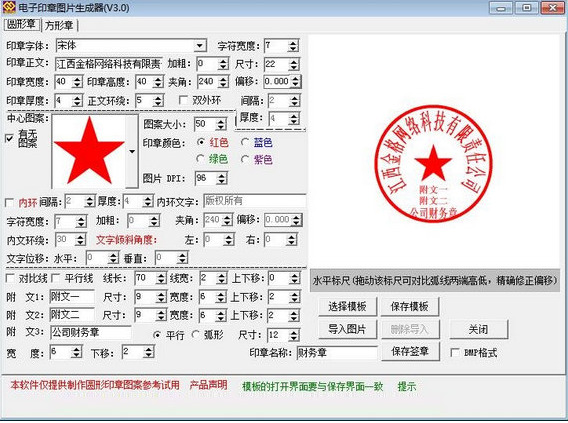Adjust the 印章宽度 spinner
Image resolution: width=568 pixels, height=423 pixels.
pyautogui.click(x=68, y=81)
